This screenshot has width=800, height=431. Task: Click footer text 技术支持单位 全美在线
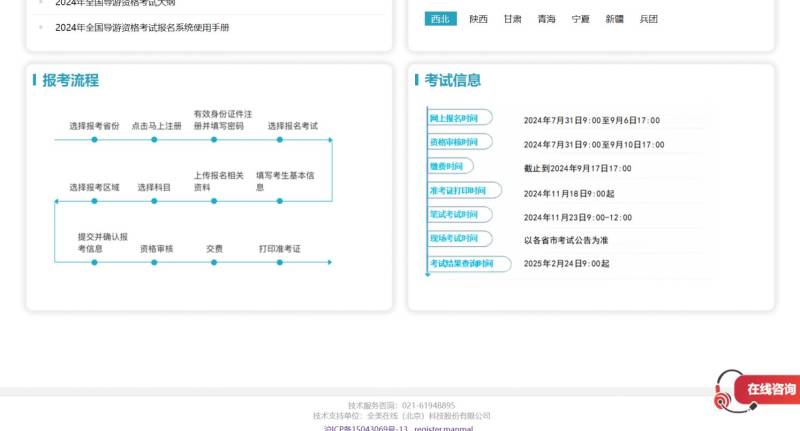(402, 416)
